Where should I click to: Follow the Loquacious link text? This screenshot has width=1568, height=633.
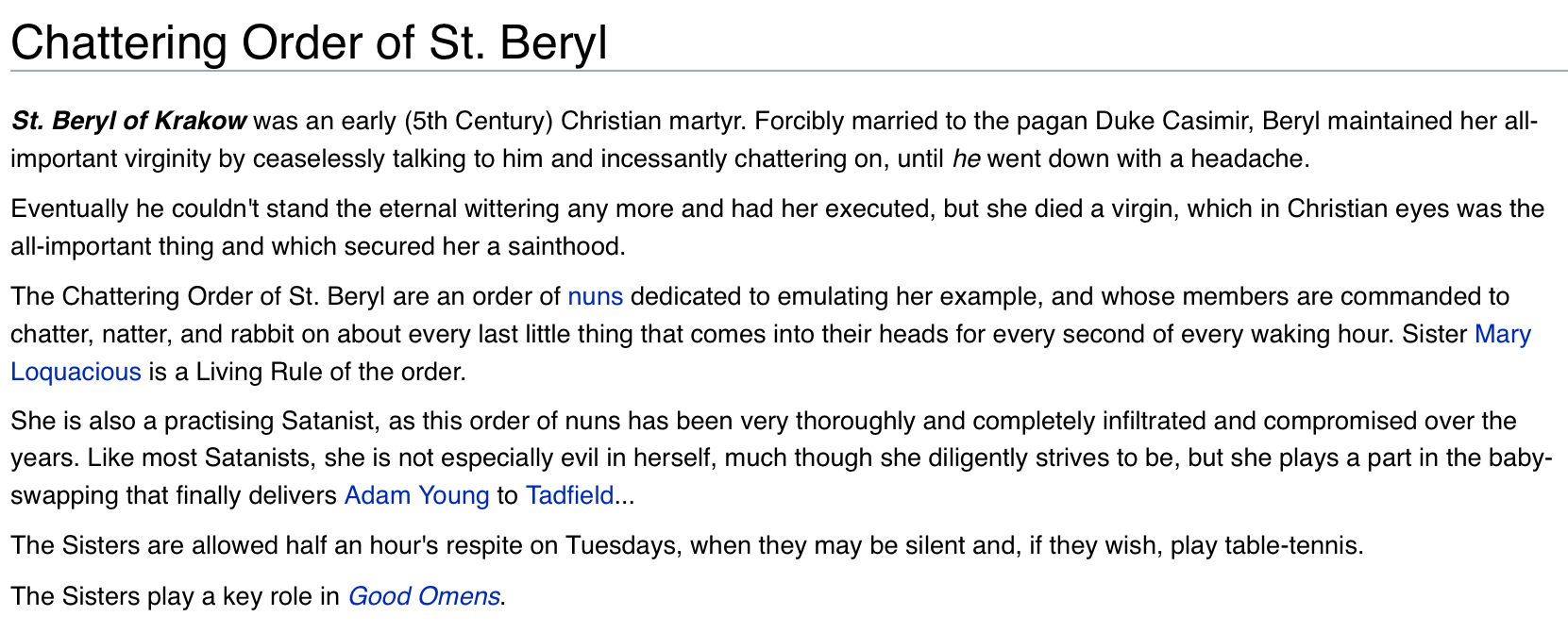[x=76, y=372]
